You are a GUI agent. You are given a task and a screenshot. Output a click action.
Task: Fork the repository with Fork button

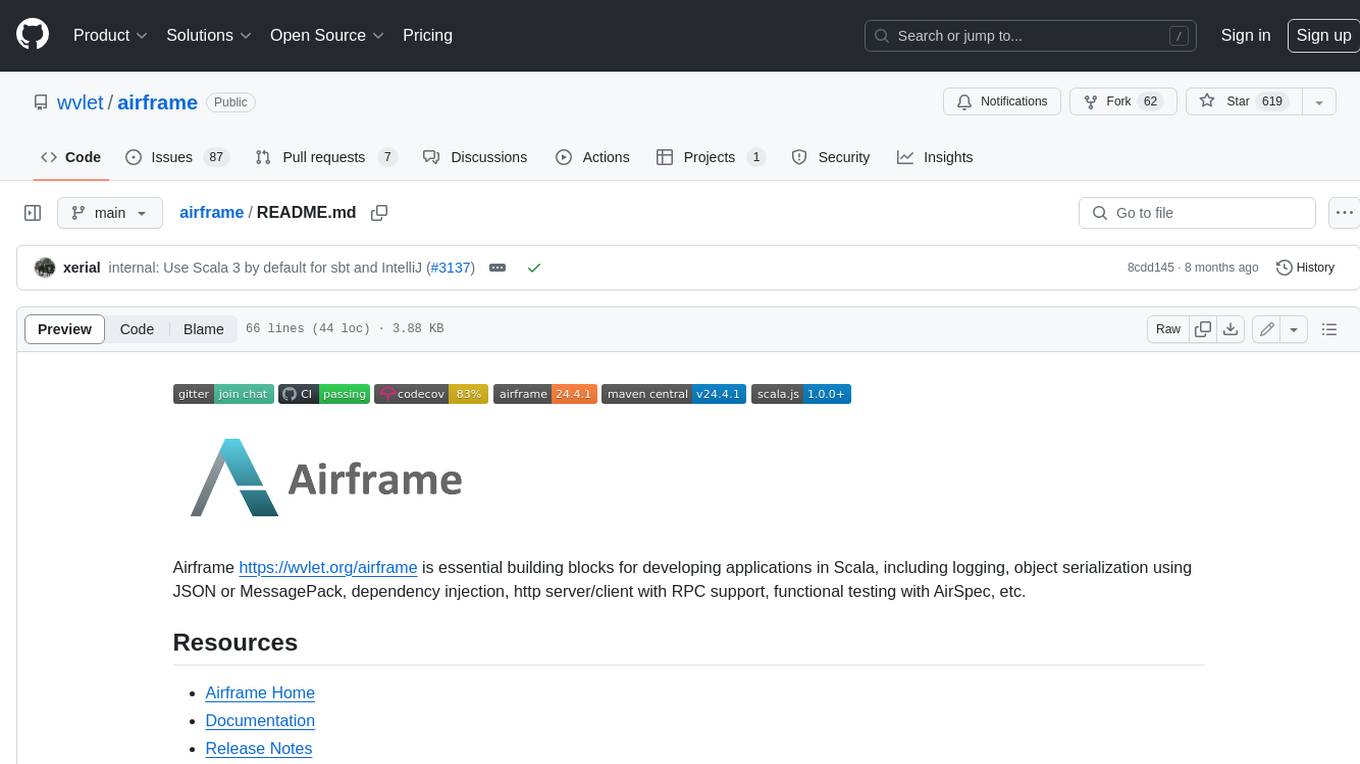pos(1123,101)
